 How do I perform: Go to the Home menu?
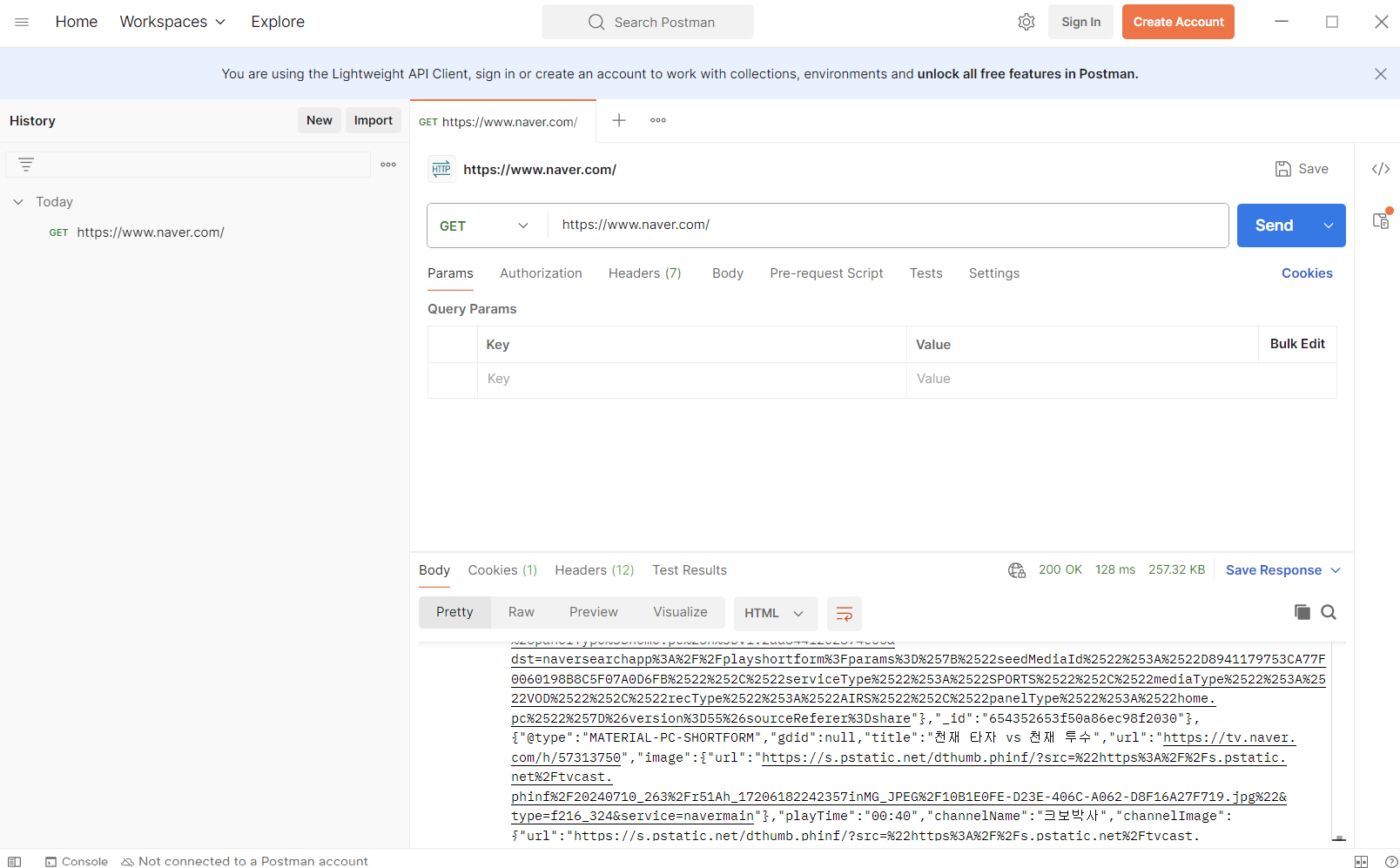pyautogui.click(x=77, y=22)
